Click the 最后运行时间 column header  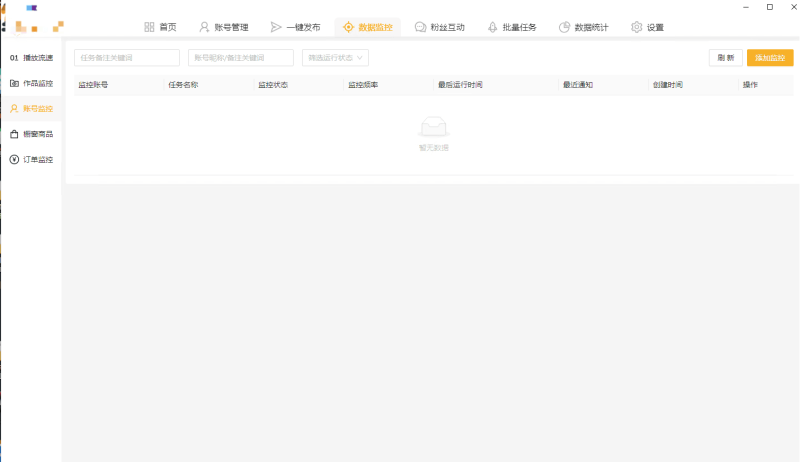tap(460, 85)
